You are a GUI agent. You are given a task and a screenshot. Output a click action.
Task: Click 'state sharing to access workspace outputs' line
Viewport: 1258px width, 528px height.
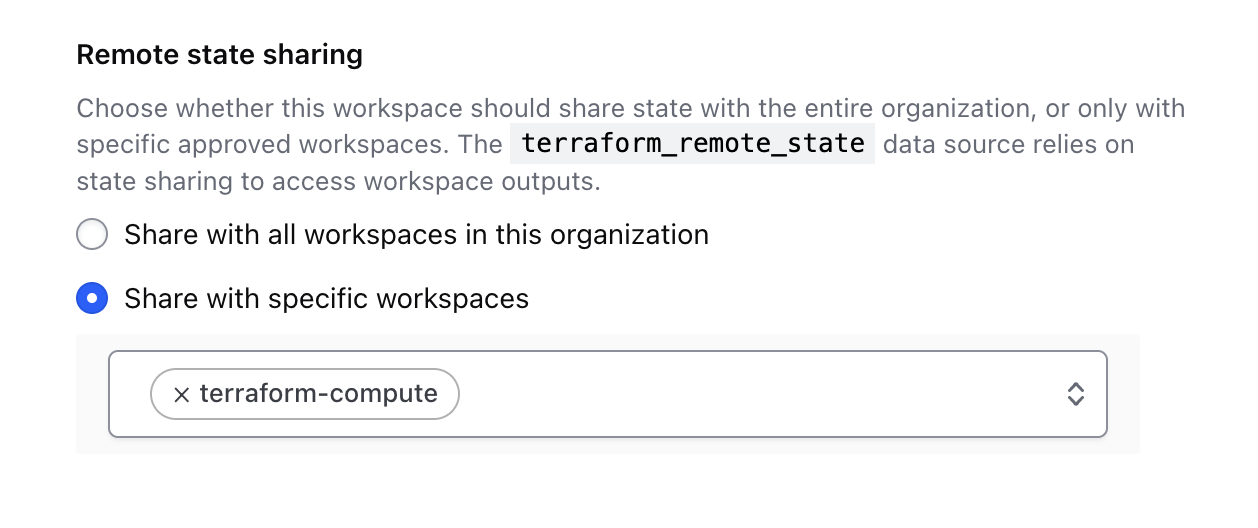(339, 182)
